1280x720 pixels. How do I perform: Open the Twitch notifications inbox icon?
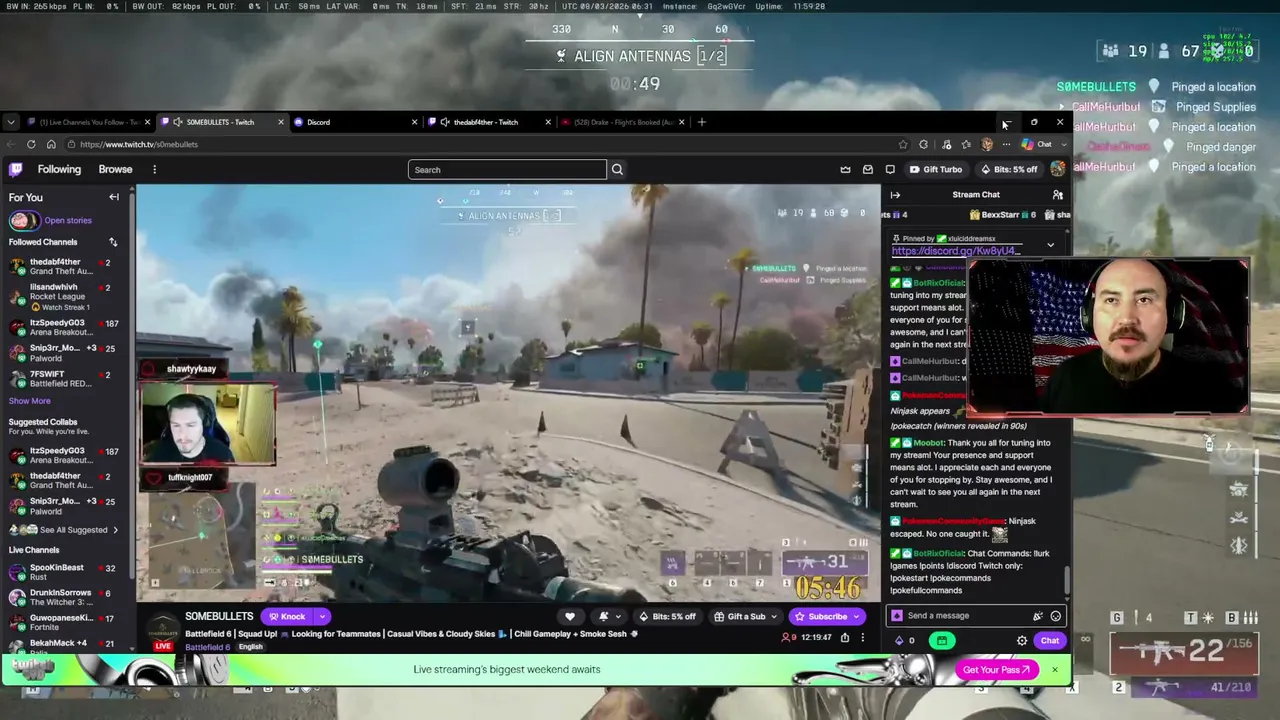click(x=868, y=170)
